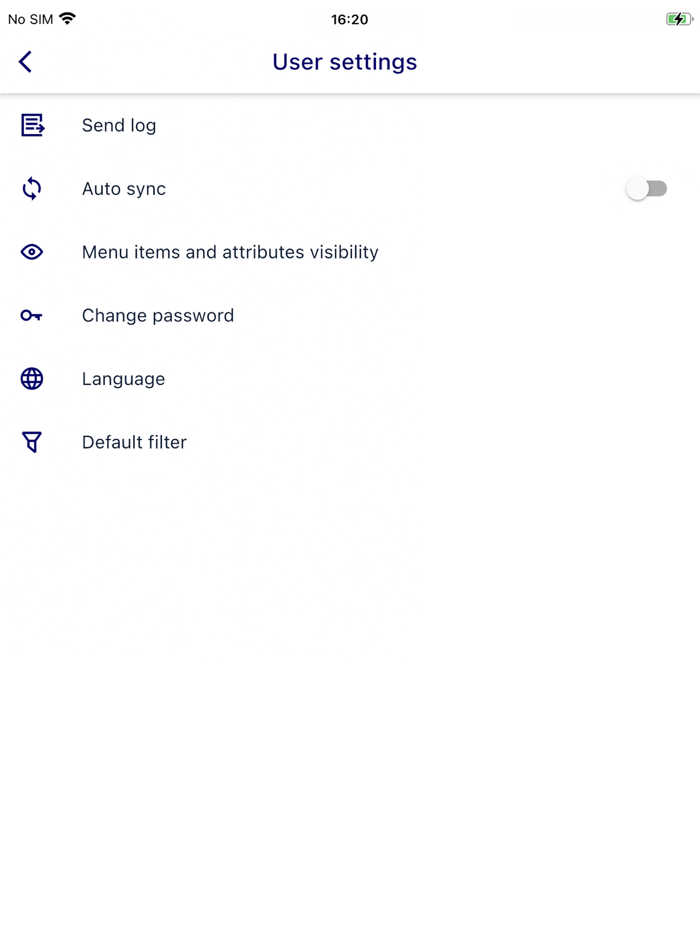Image resolution: width=700 pixels, height=934 pixels.
Task: Click the battery charging indicator
Action: pos(678,17)
